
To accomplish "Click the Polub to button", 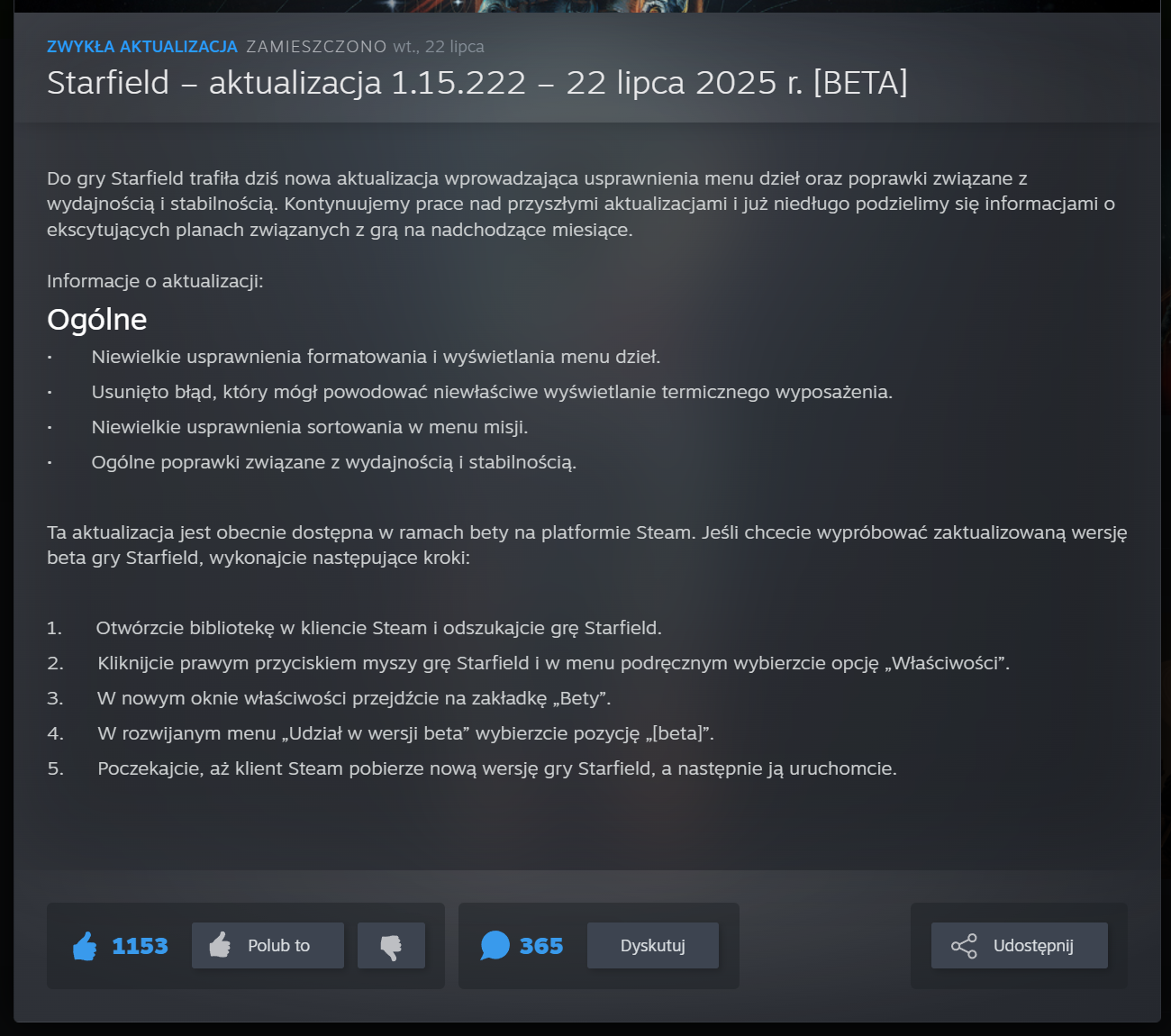I will (x=268, y=946).
